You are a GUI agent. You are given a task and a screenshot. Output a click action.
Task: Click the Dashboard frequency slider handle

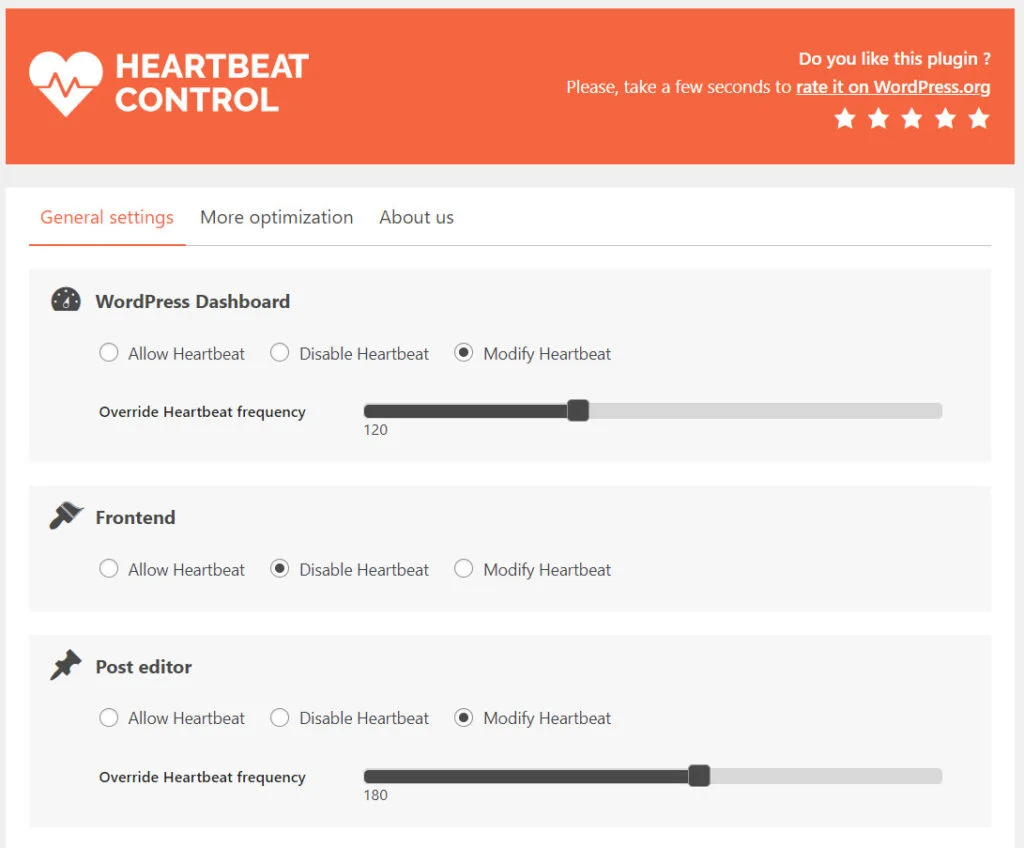point(579,410)
